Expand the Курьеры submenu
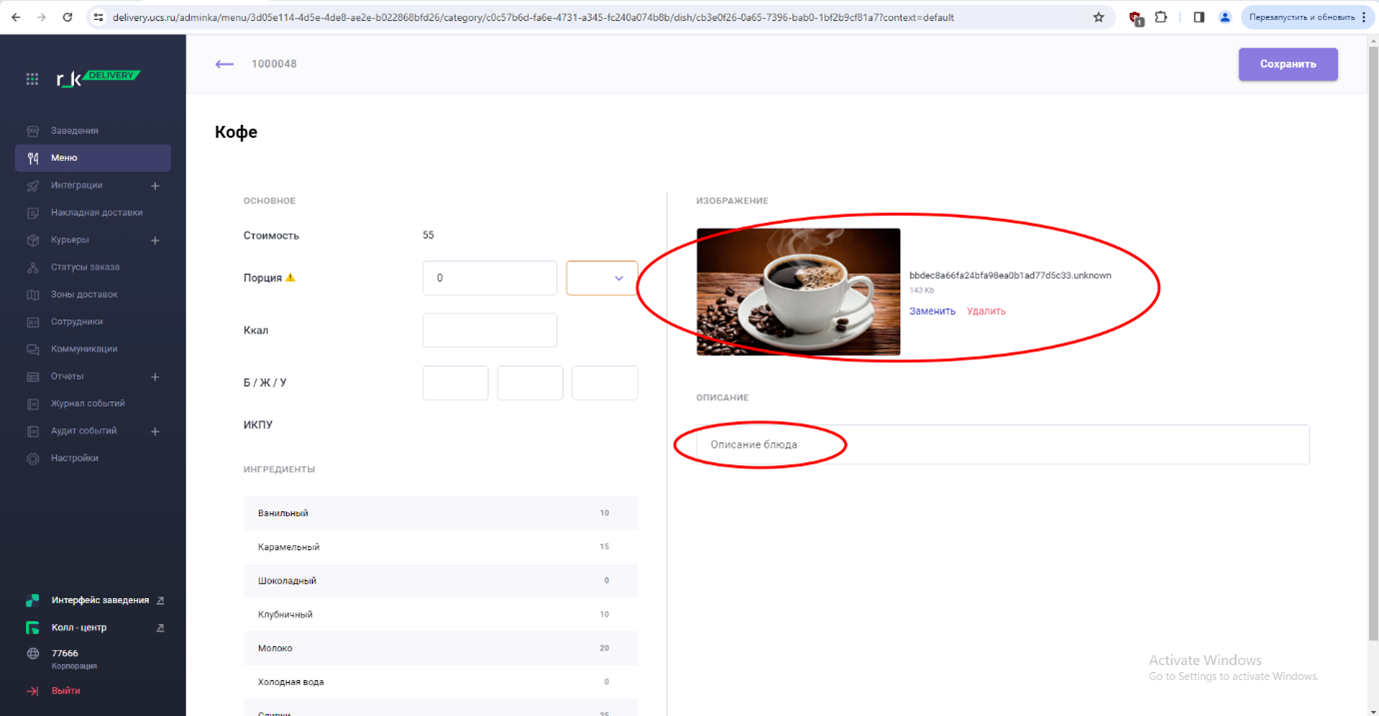Screen dimensions: 1379x716 (155, 241)
